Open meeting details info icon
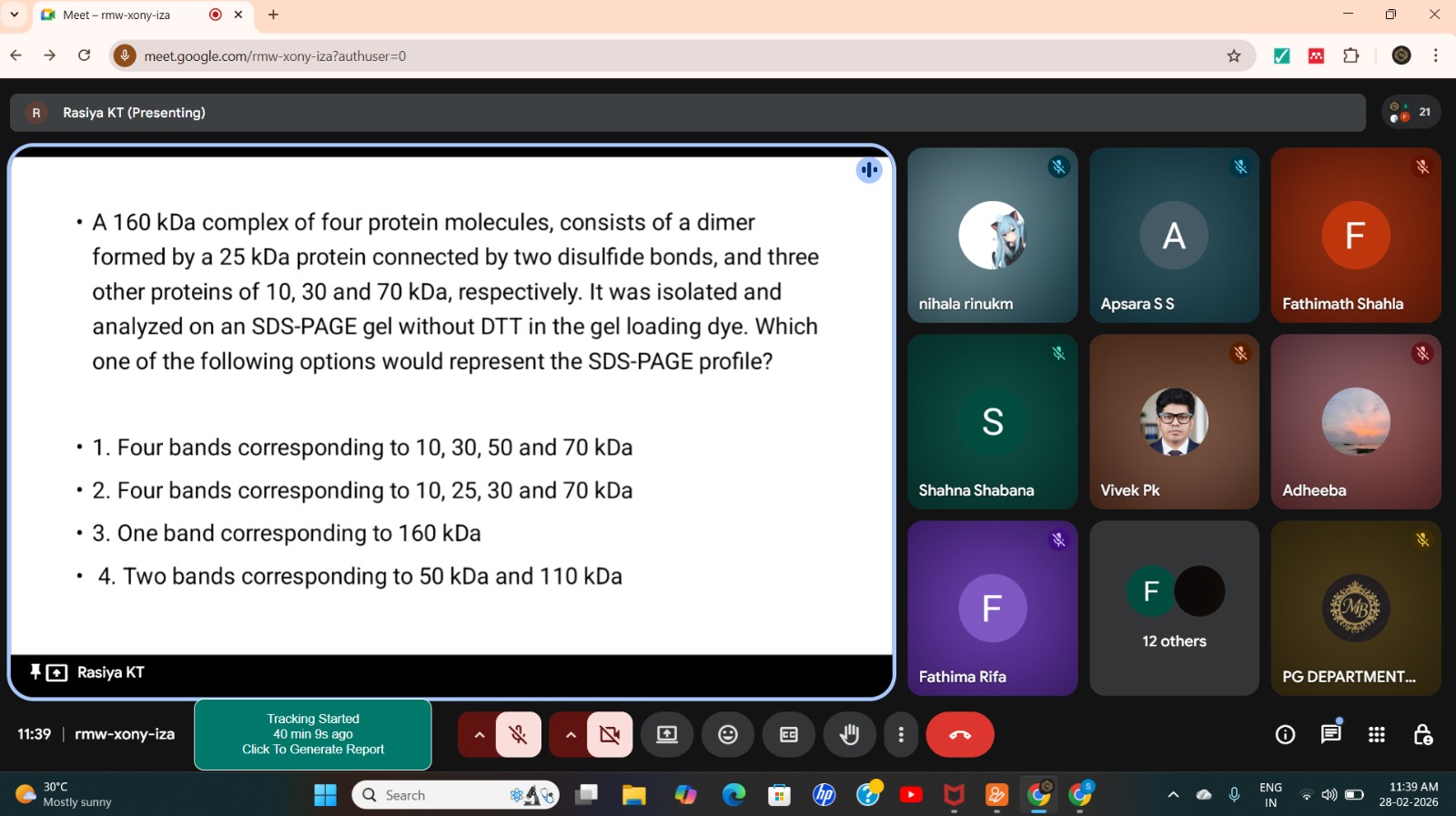 (1285, 734)
